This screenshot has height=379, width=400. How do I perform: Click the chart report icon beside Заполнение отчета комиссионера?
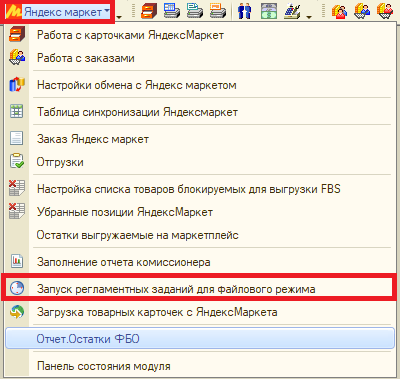coord(17,261)
